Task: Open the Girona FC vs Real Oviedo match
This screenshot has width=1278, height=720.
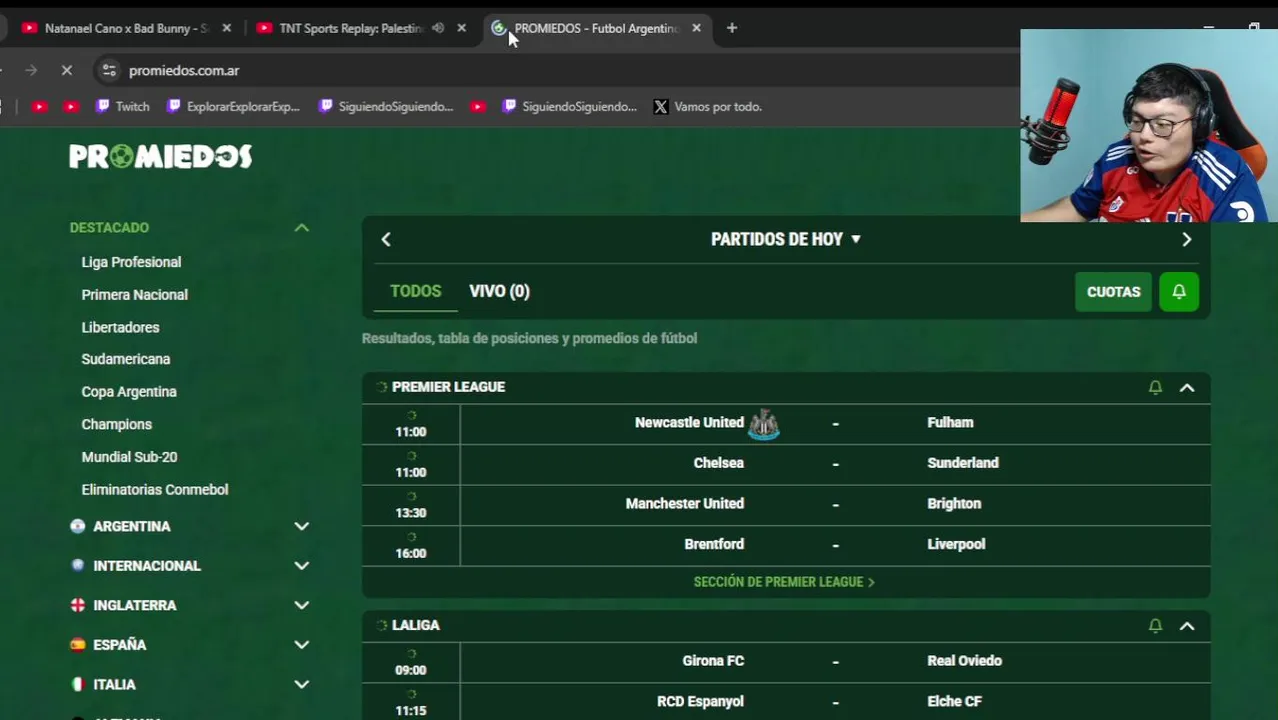Action: coord(786,661)
